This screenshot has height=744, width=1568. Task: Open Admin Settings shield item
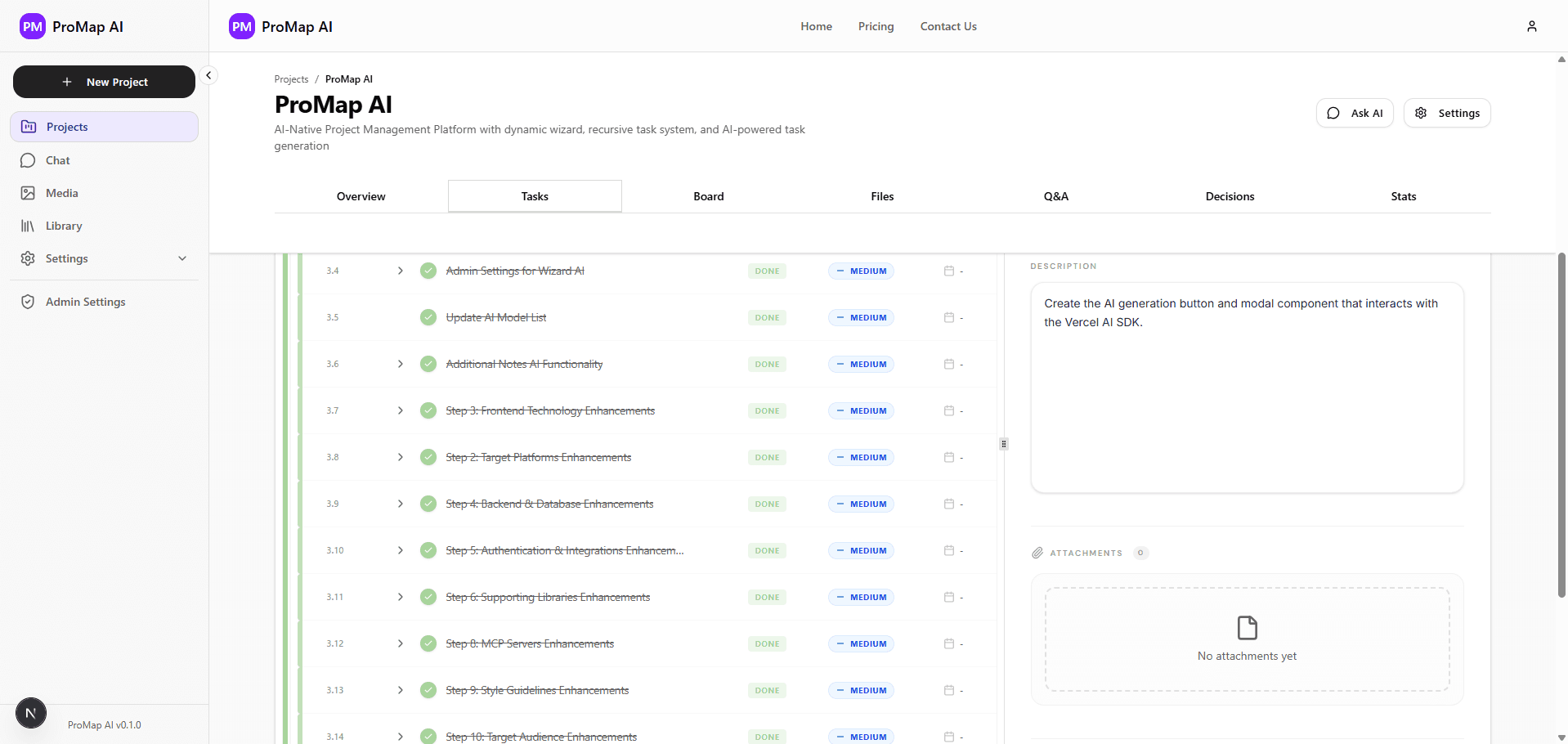coord(85,302)
